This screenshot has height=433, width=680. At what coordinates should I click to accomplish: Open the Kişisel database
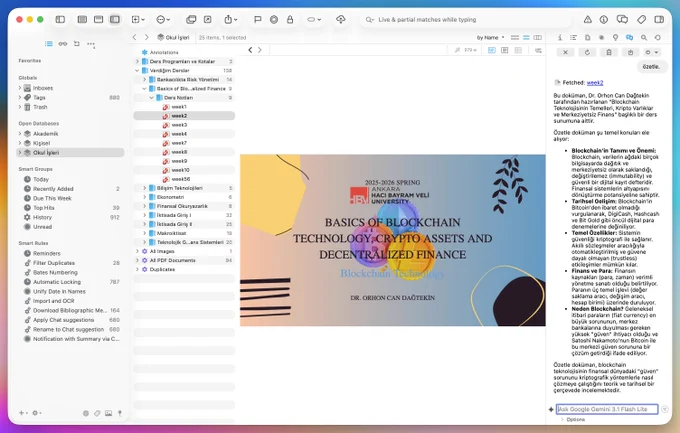[41, 143]
